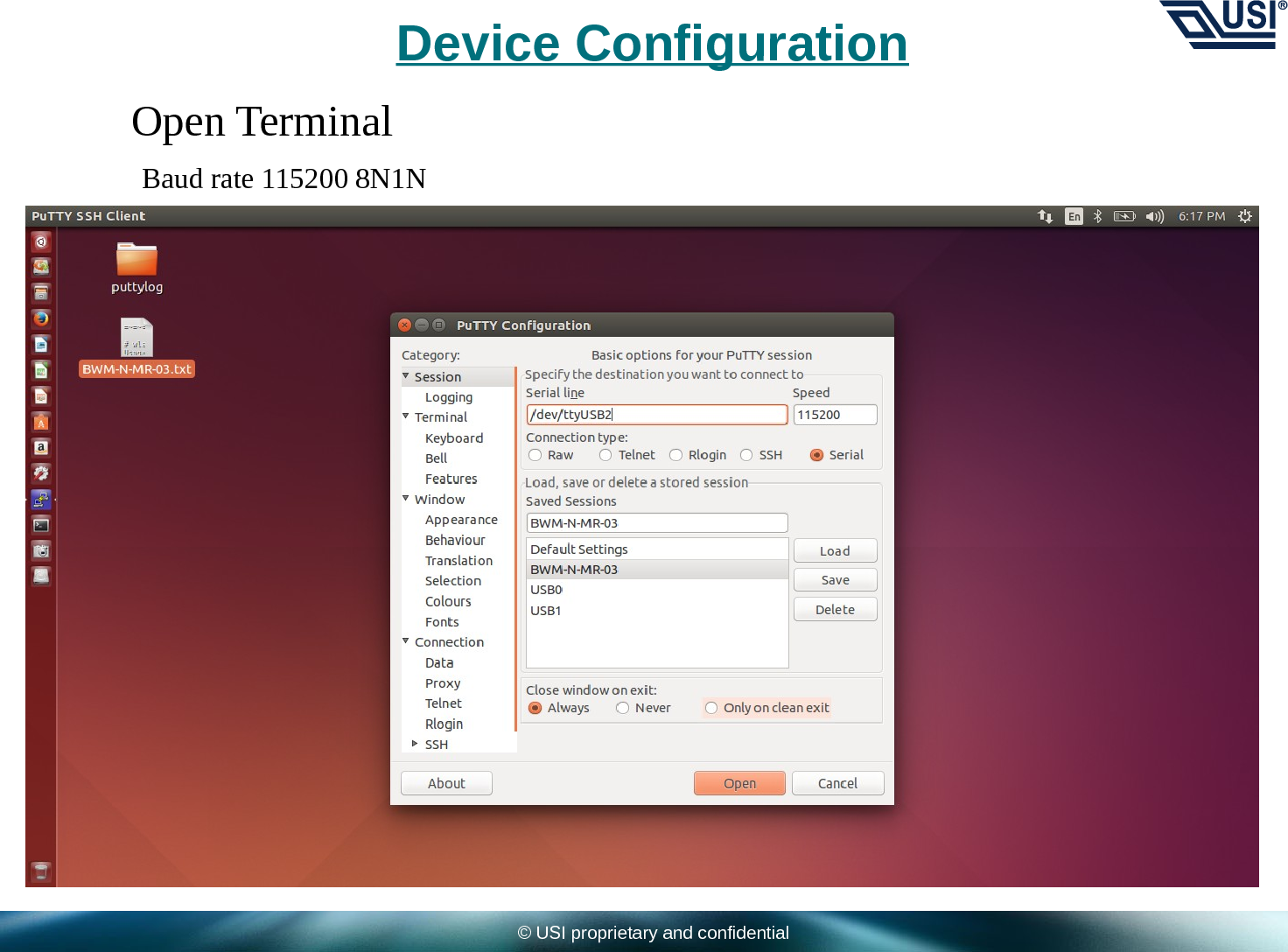Open the network connections indicator
This screenshot has width=1288, height=952.
[1045, 216]
